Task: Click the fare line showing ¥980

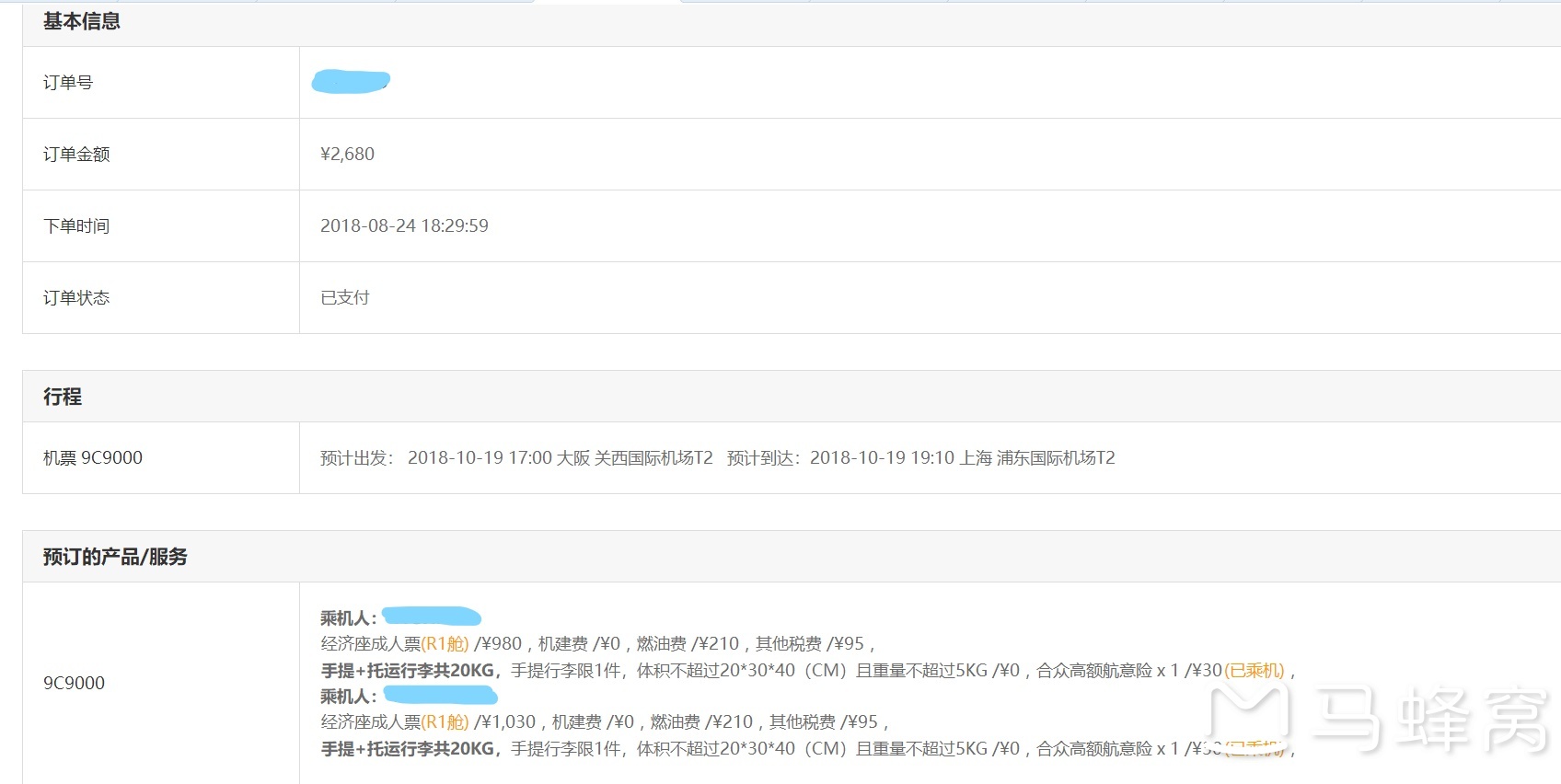Action: 597,643
